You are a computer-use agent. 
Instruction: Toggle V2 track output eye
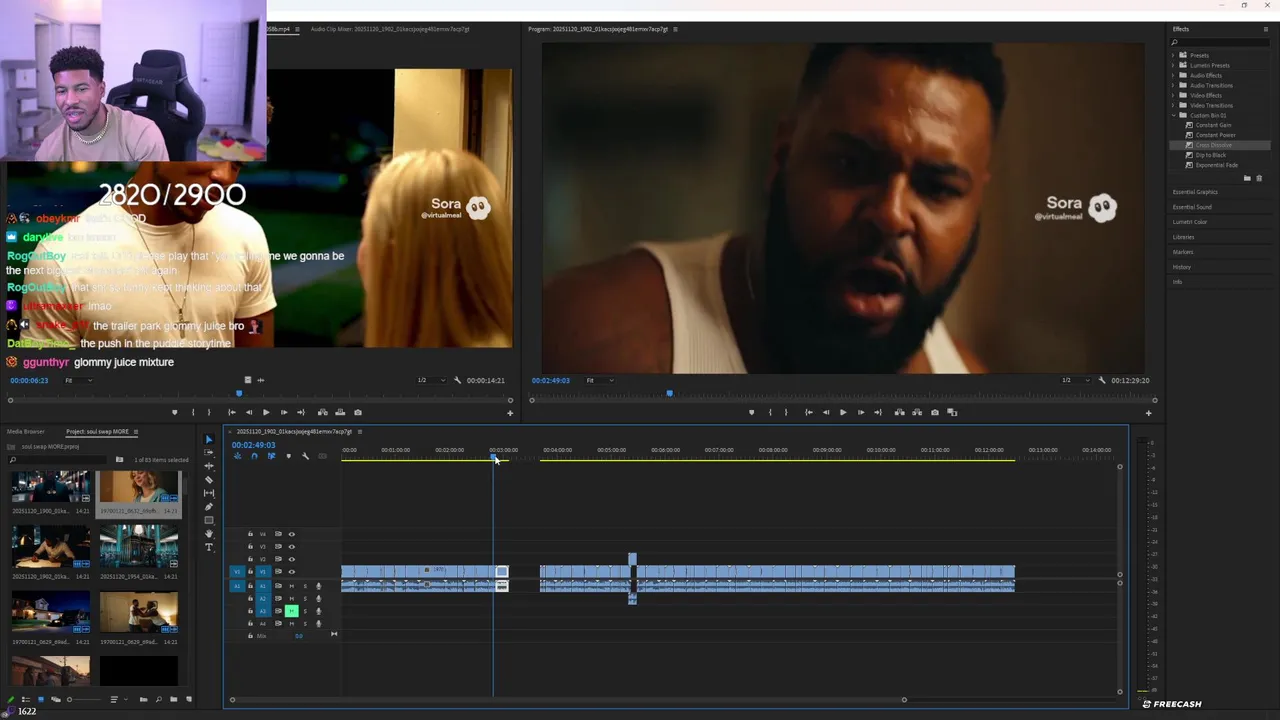coord(292,559)
